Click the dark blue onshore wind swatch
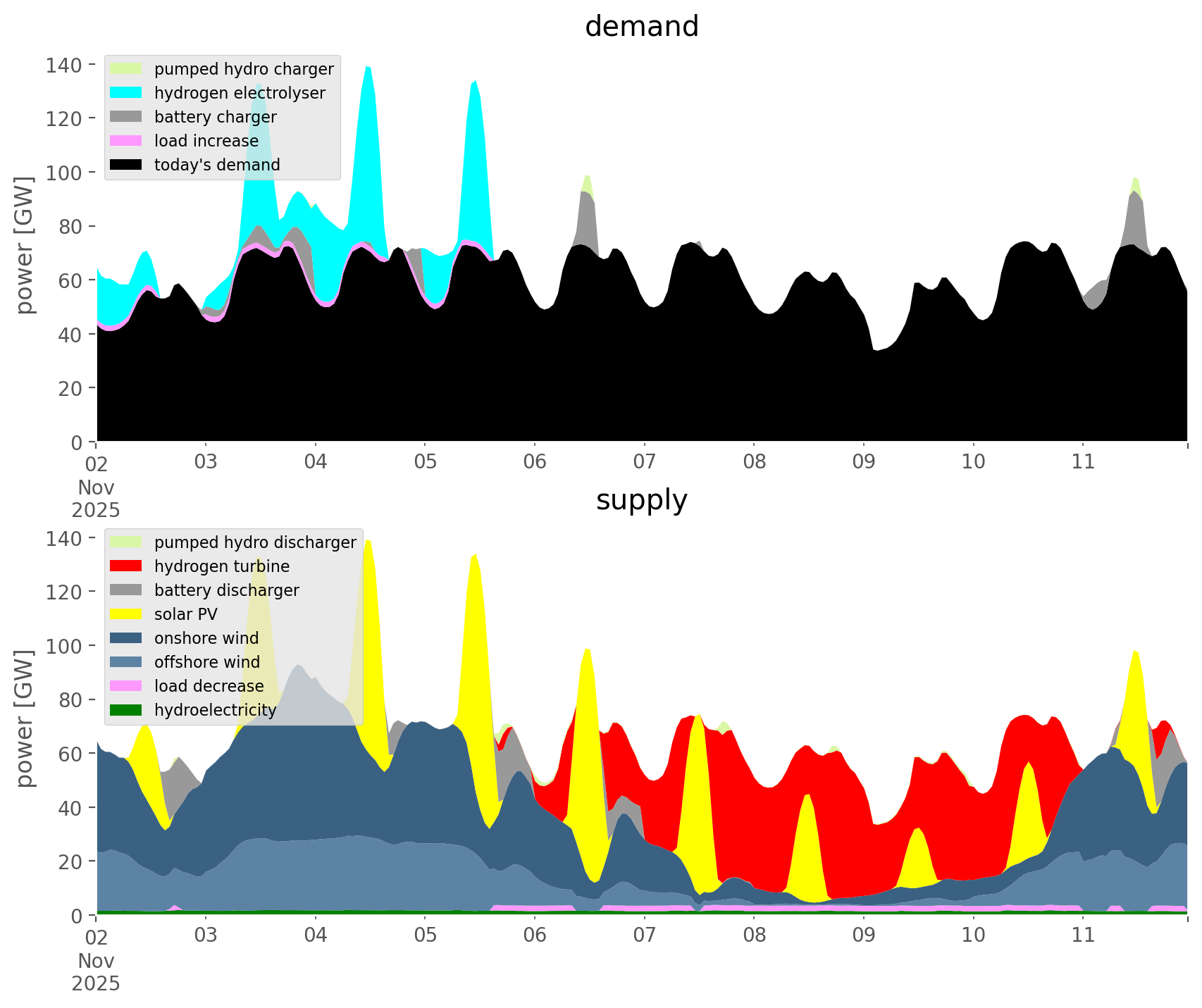This screenshot has height=1008, width=1202. (126, 638)
